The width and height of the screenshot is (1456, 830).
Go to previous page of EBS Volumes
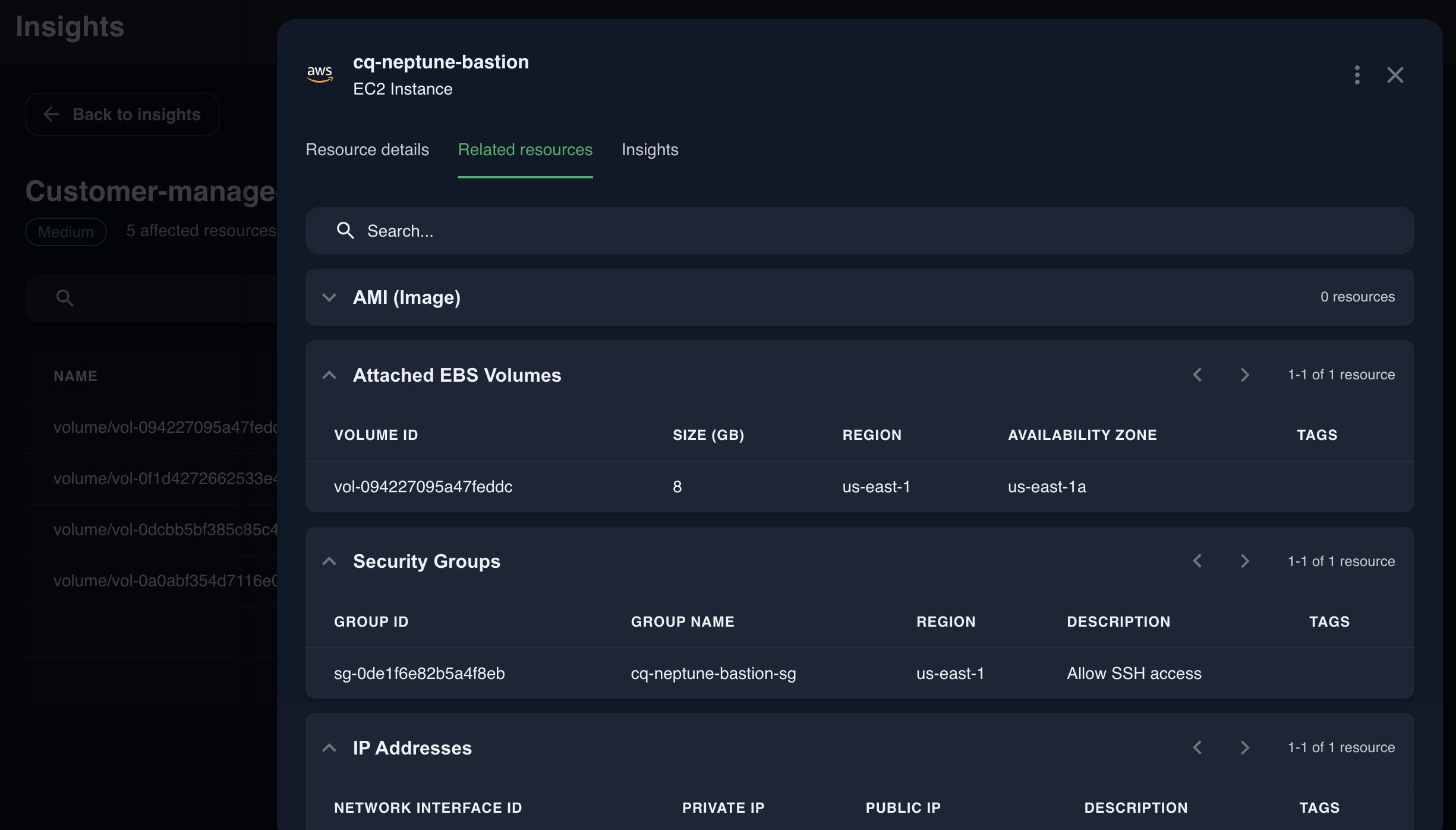click(1197, 375)
